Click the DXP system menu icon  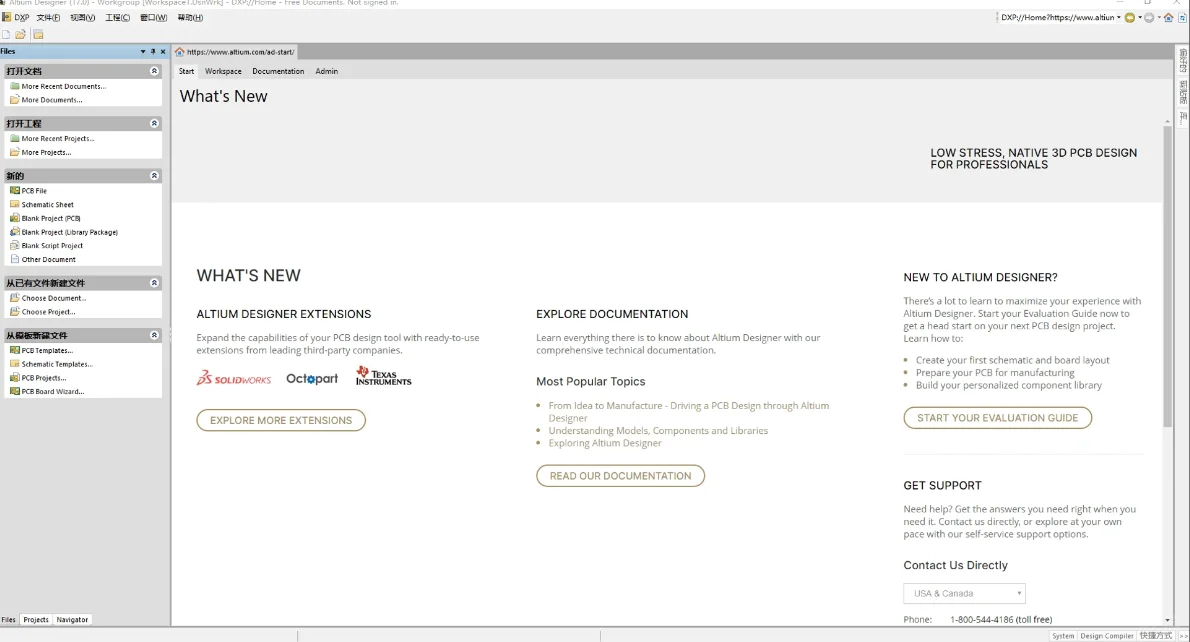pos(6,17)
